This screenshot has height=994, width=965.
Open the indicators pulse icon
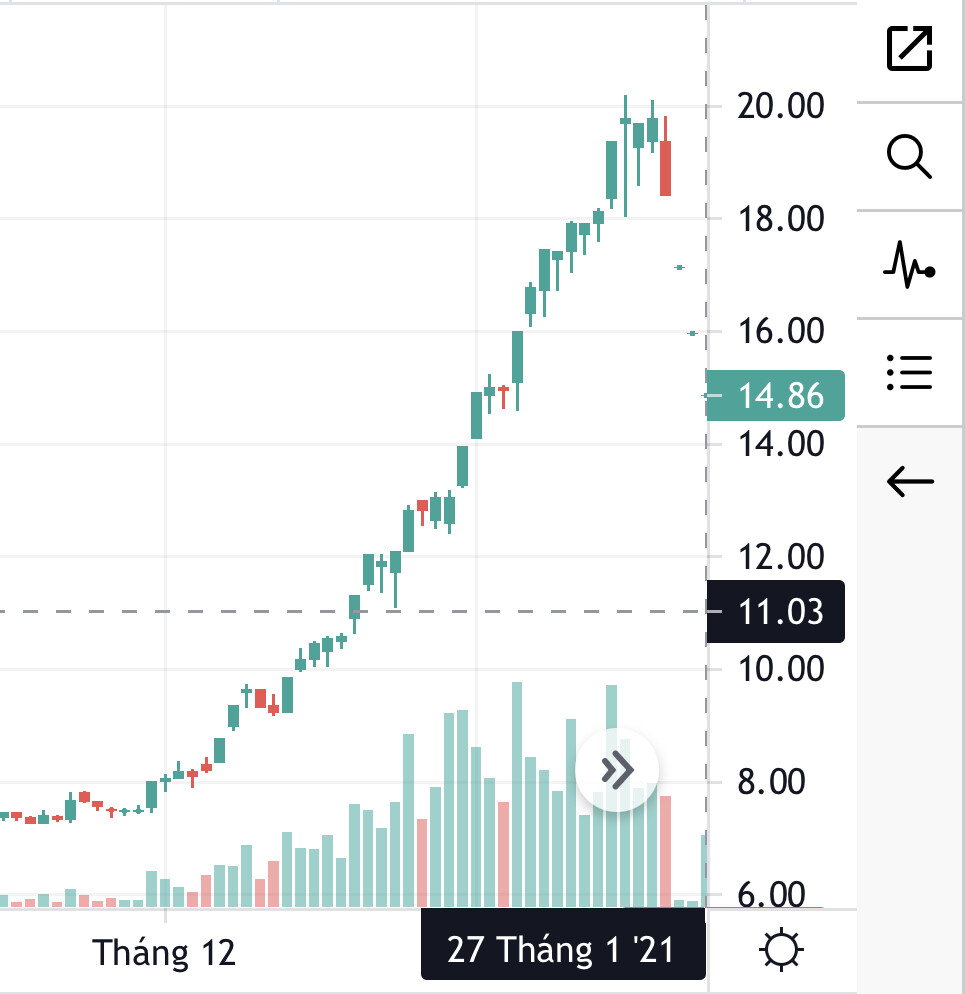[x=910, y=265]
